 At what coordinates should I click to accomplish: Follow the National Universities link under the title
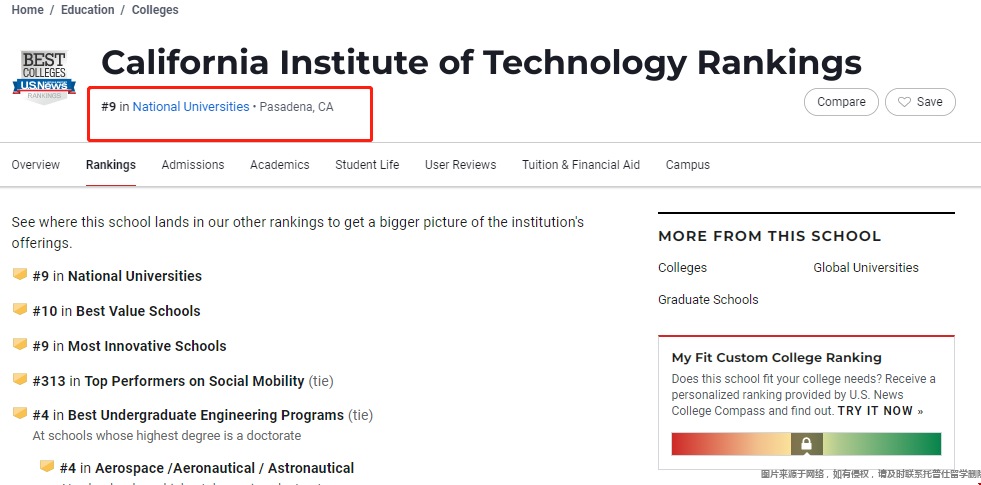point(191,107)
